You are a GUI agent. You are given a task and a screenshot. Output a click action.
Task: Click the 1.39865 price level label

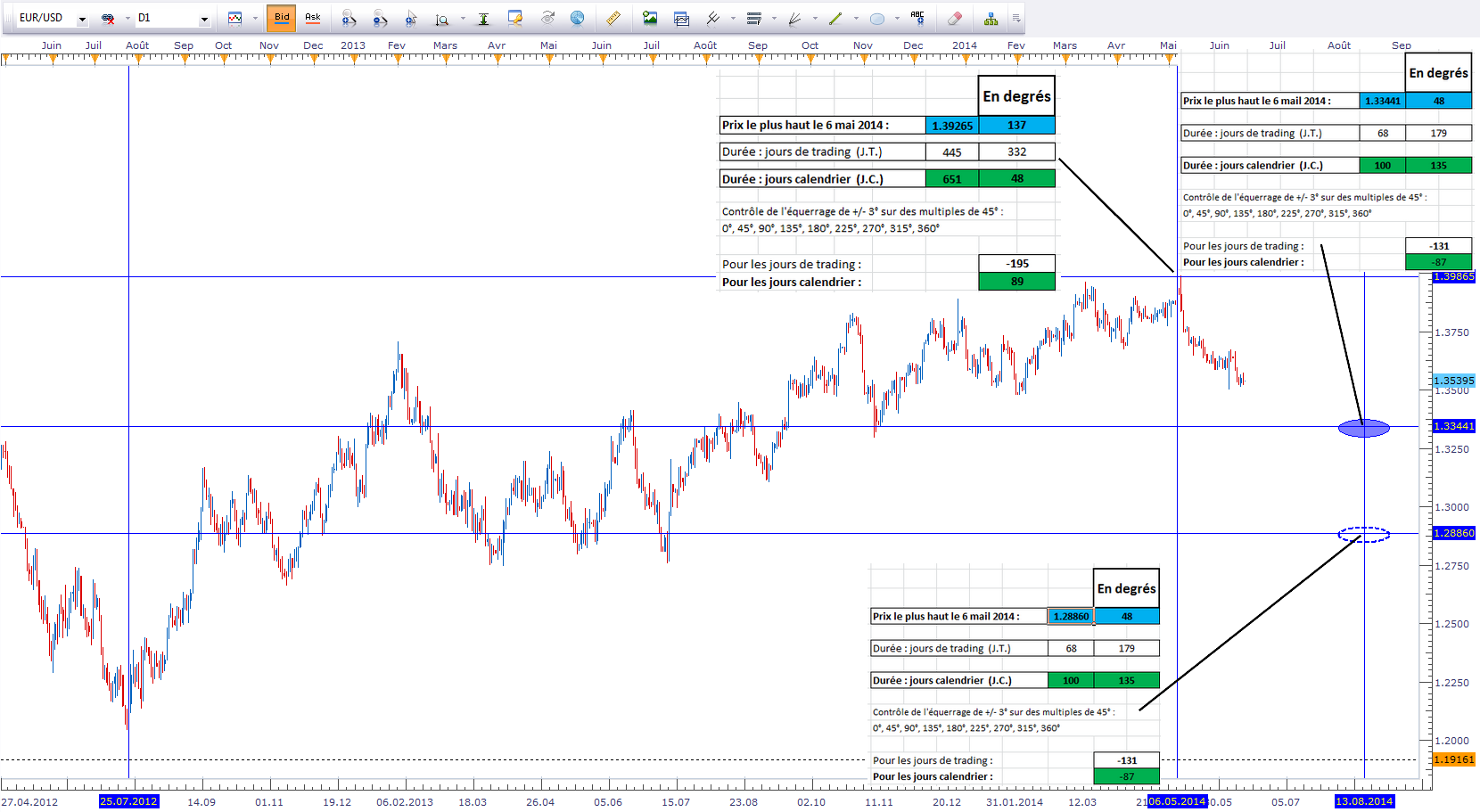click(1454, 277)
